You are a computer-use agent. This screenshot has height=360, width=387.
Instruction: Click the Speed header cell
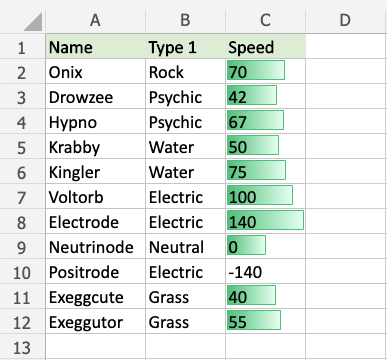(266, 46)
